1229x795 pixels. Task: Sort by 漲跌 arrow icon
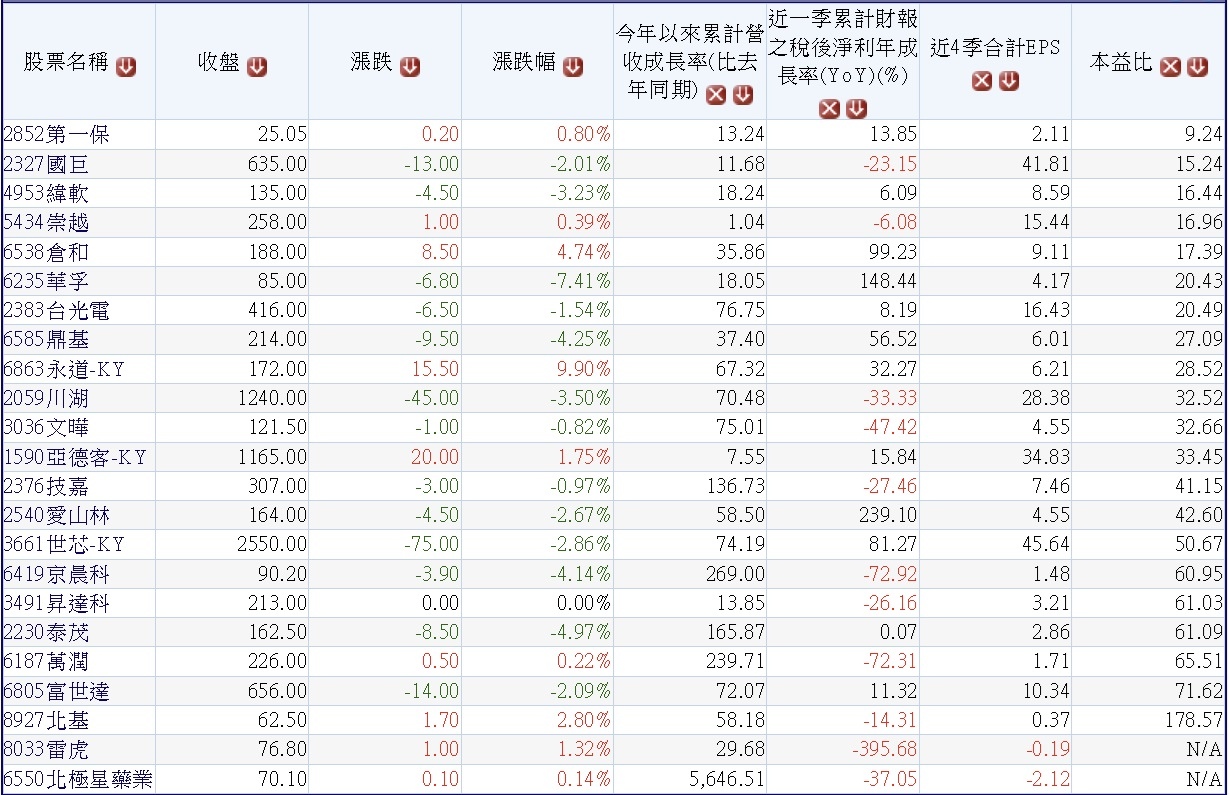[x=410, y=67]
